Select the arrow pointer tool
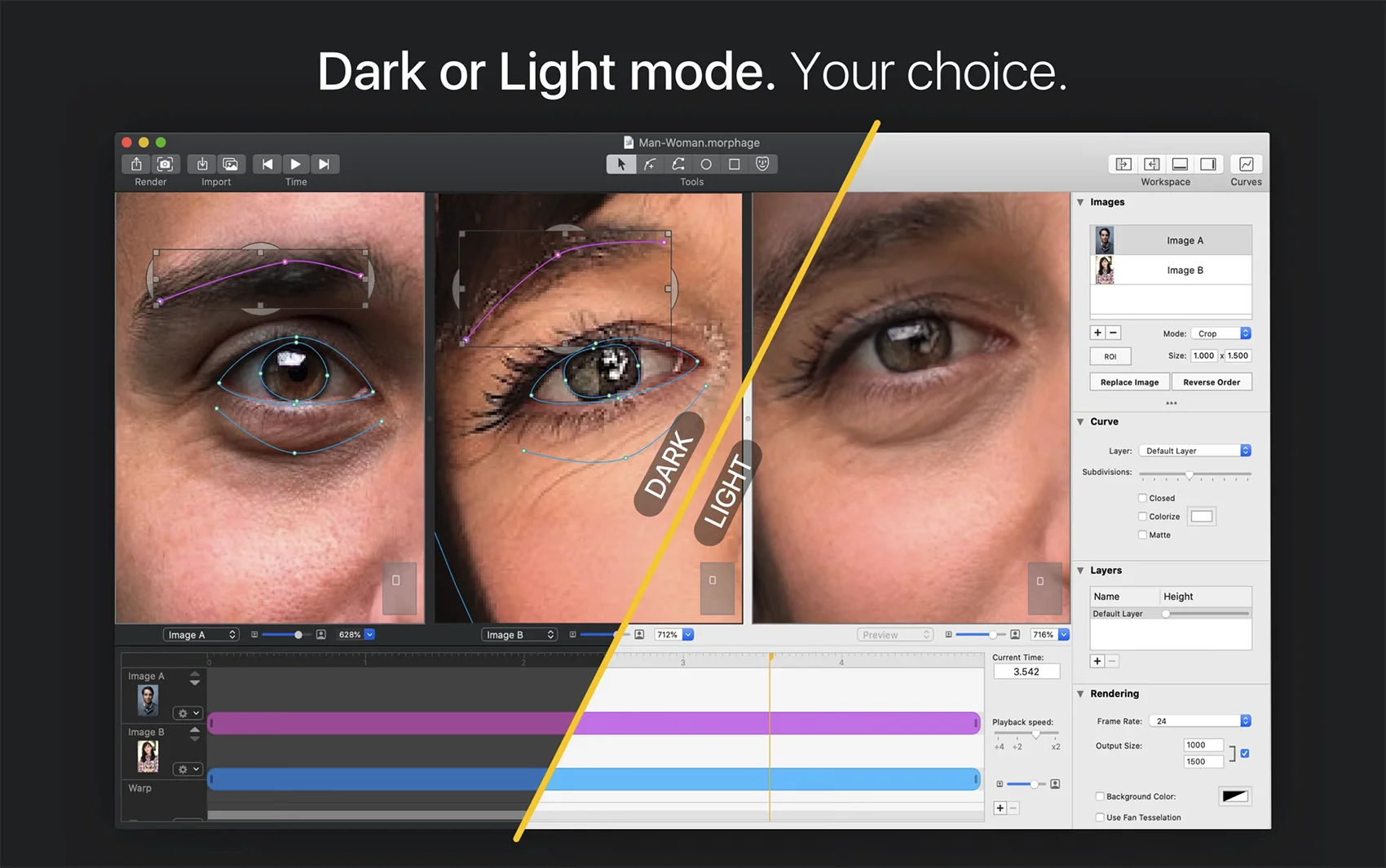 click(621, 164)
